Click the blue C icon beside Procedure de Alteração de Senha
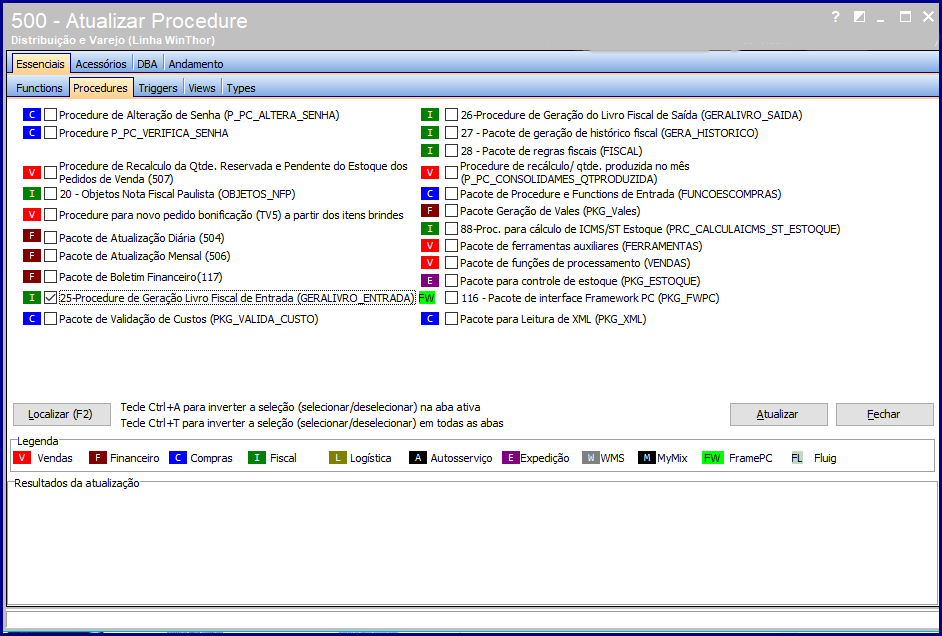Viewport: 942px width, 636px height. pyautogui.click(x=32, y=115)
